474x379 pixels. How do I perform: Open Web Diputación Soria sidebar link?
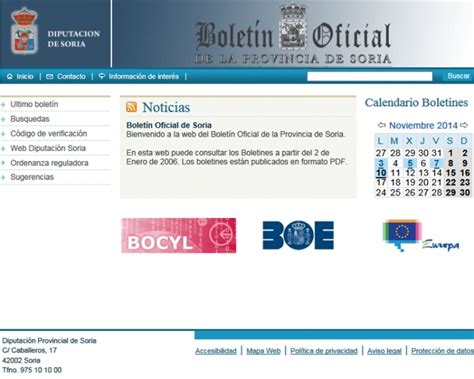(x=48, y=148)
